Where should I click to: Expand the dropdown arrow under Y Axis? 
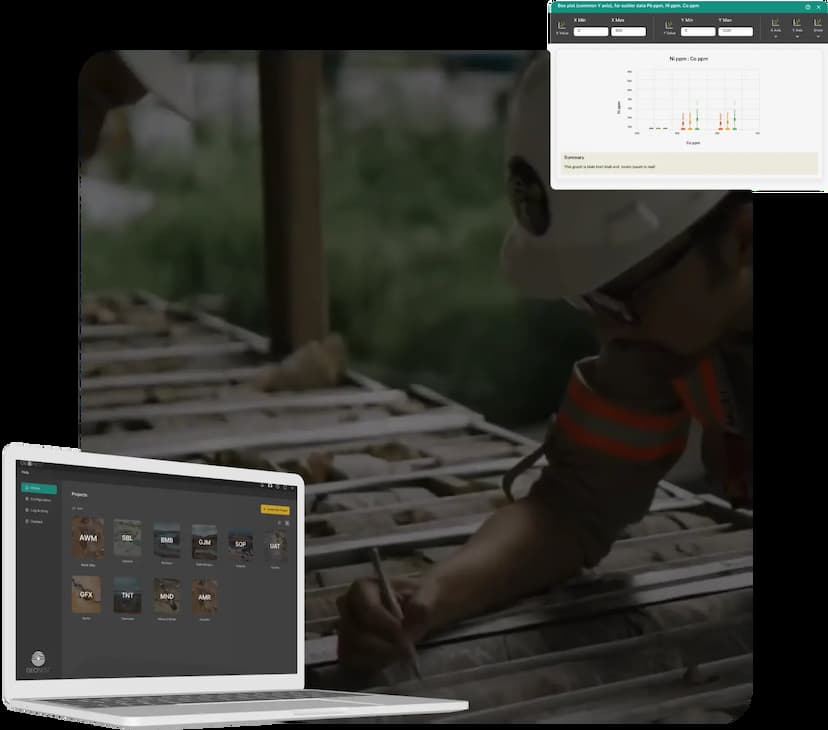(x=797, y=36)
